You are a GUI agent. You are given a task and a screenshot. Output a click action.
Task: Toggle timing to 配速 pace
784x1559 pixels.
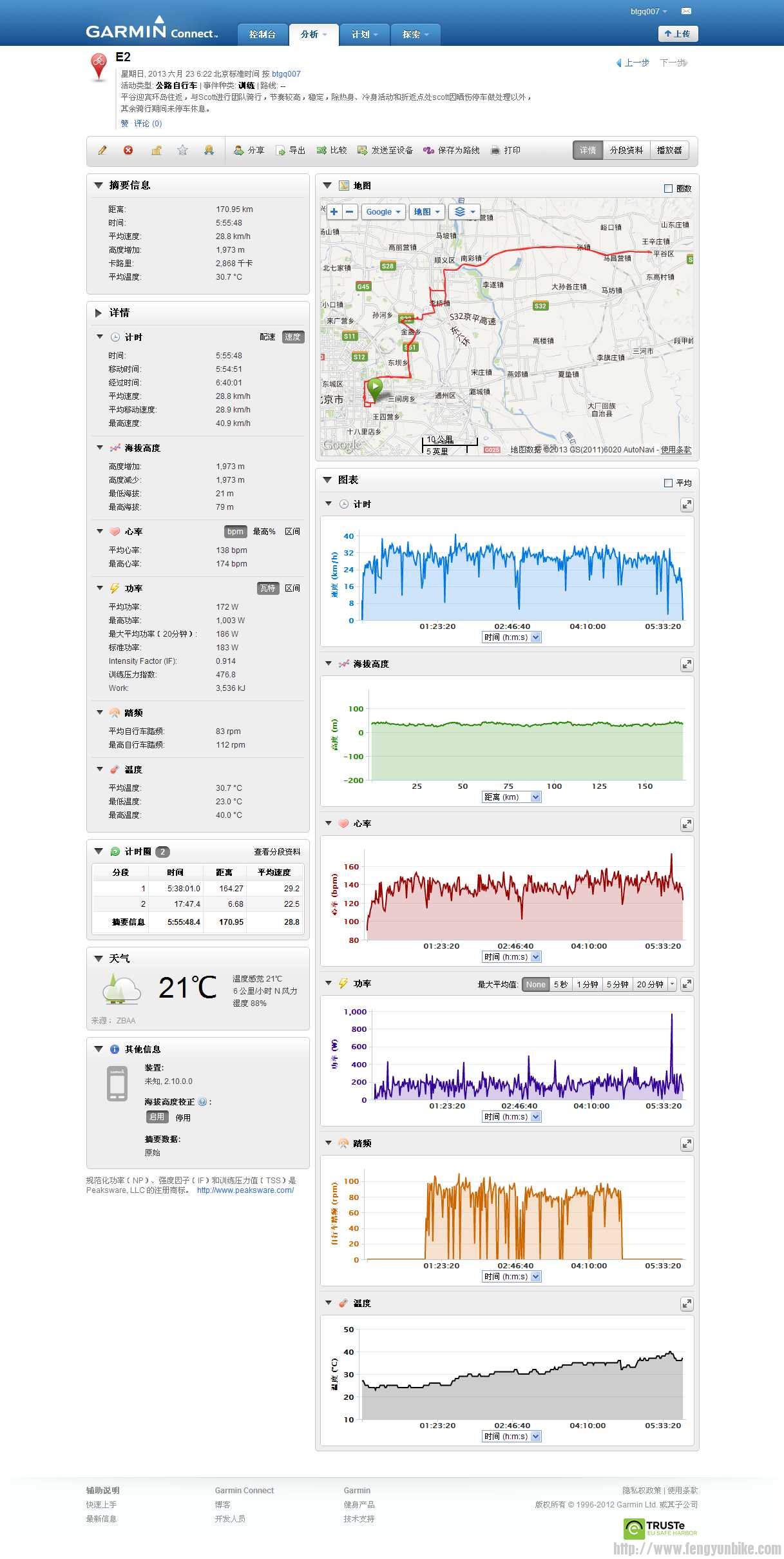pyautogui.click(x=267, y=337)
